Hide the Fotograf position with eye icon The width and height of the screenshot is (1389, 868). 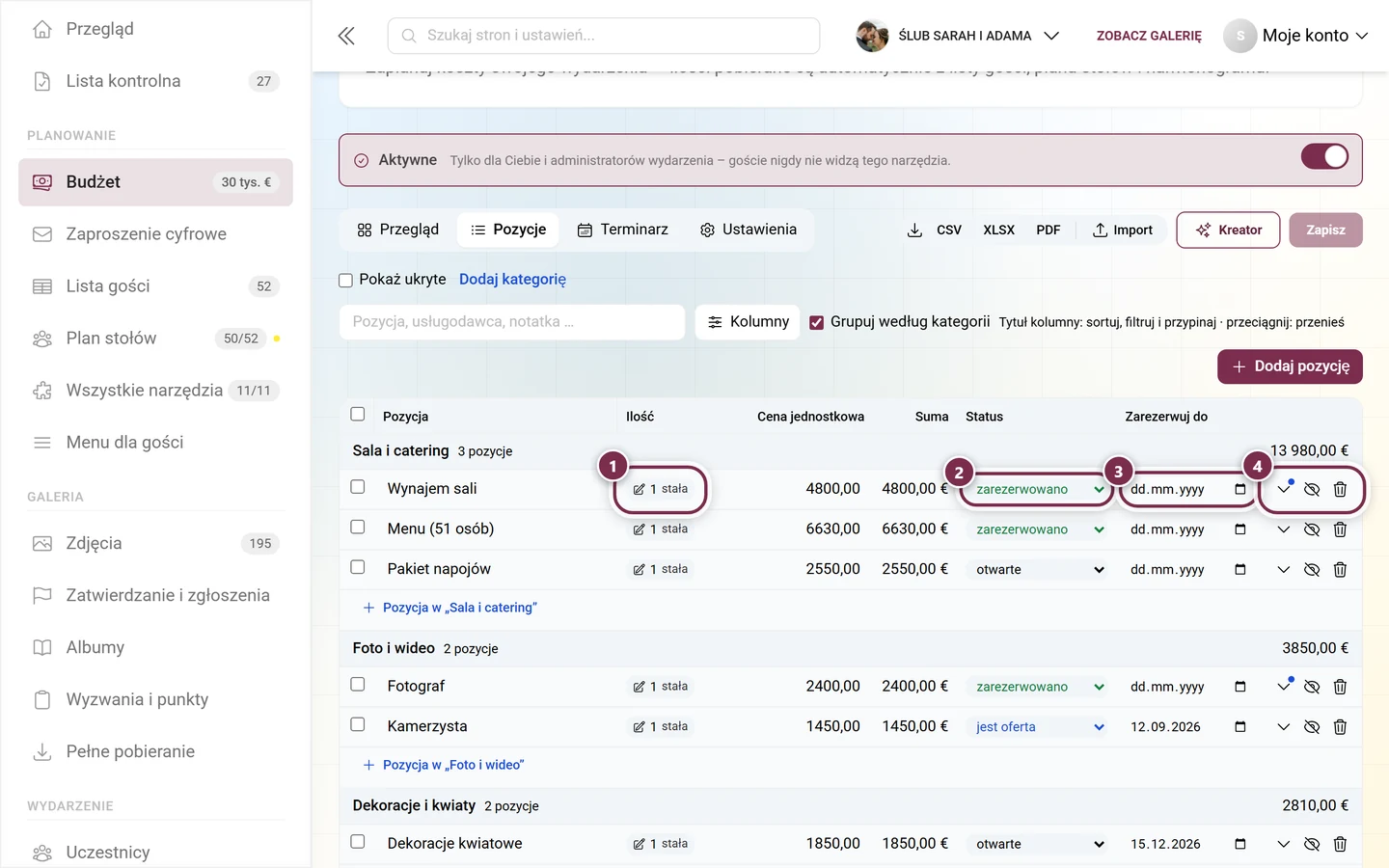click(x=1312, y=687)
